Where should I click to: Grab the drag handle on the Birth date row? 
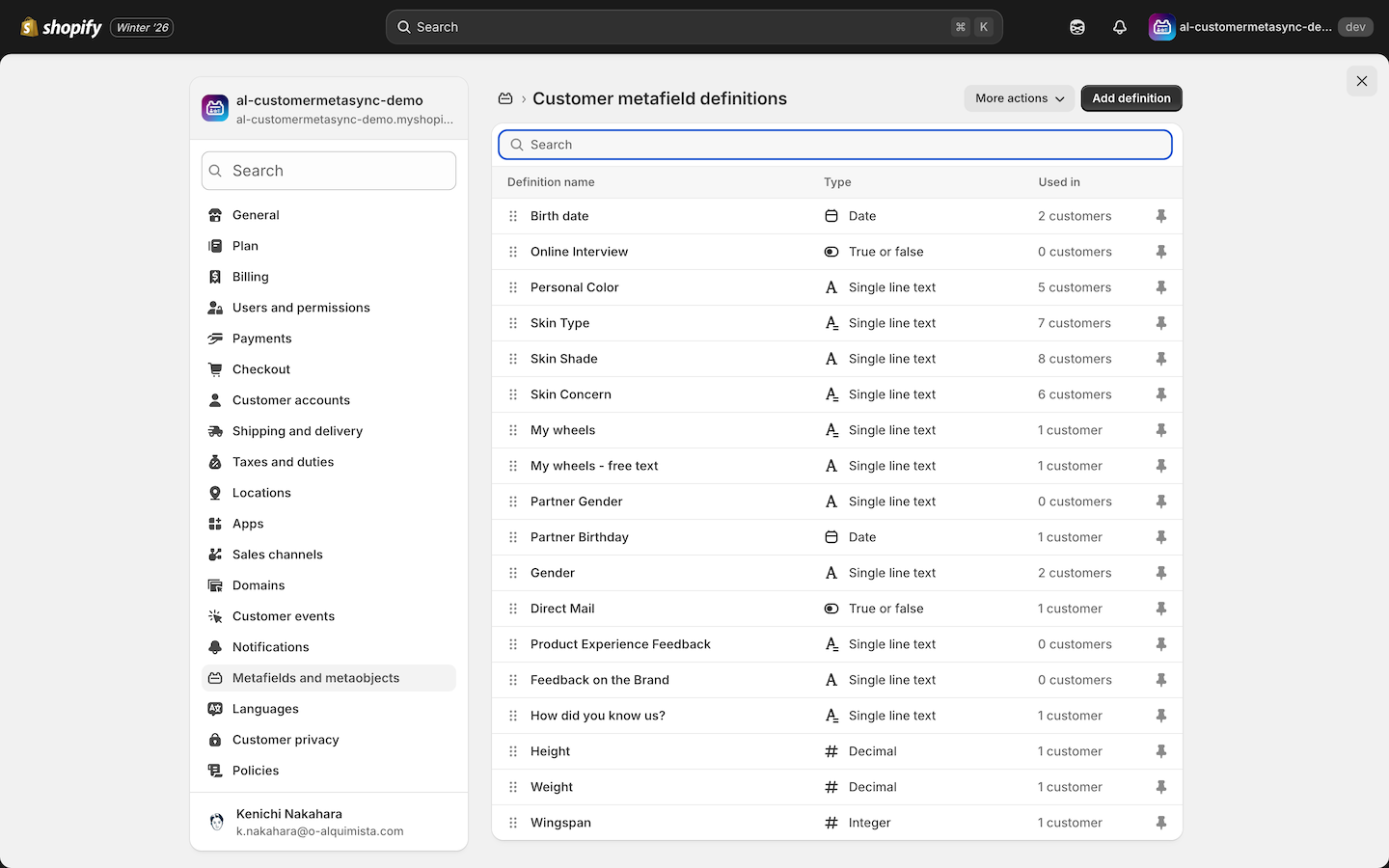tap(513, 215)
